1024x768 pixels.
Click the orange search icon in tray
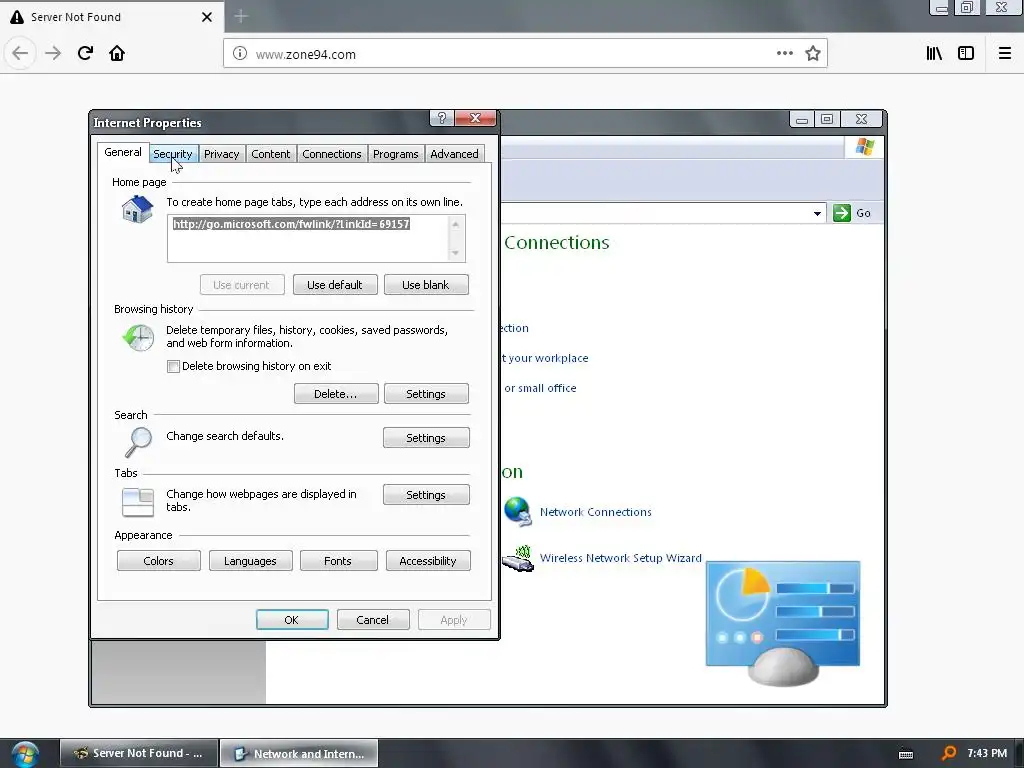949,754
